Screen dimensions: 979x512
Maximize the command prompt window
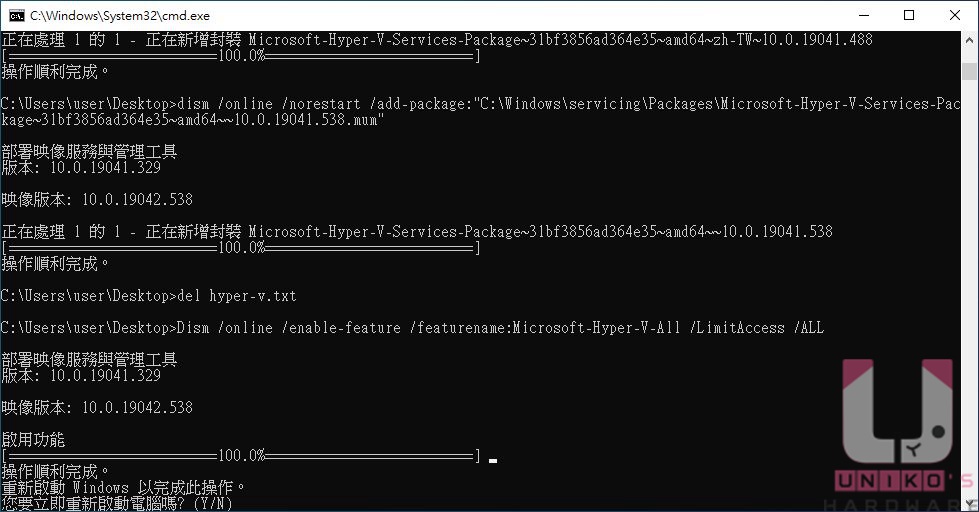[909, 16]
